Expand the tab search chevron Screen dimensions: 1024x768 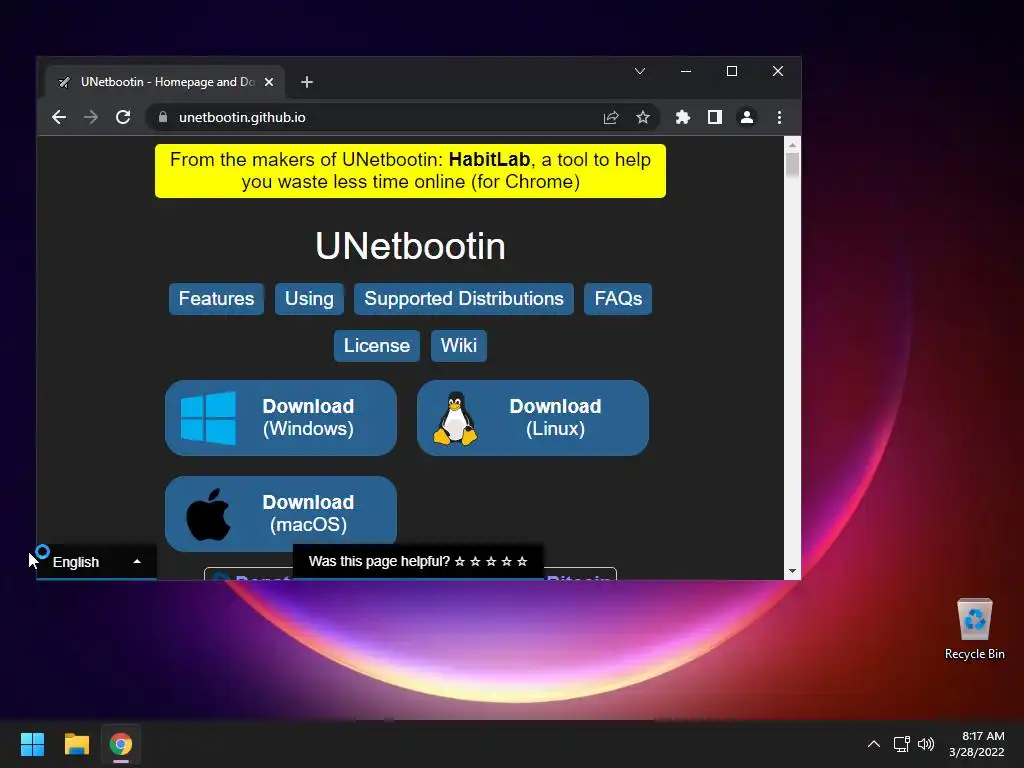point(640,71)
